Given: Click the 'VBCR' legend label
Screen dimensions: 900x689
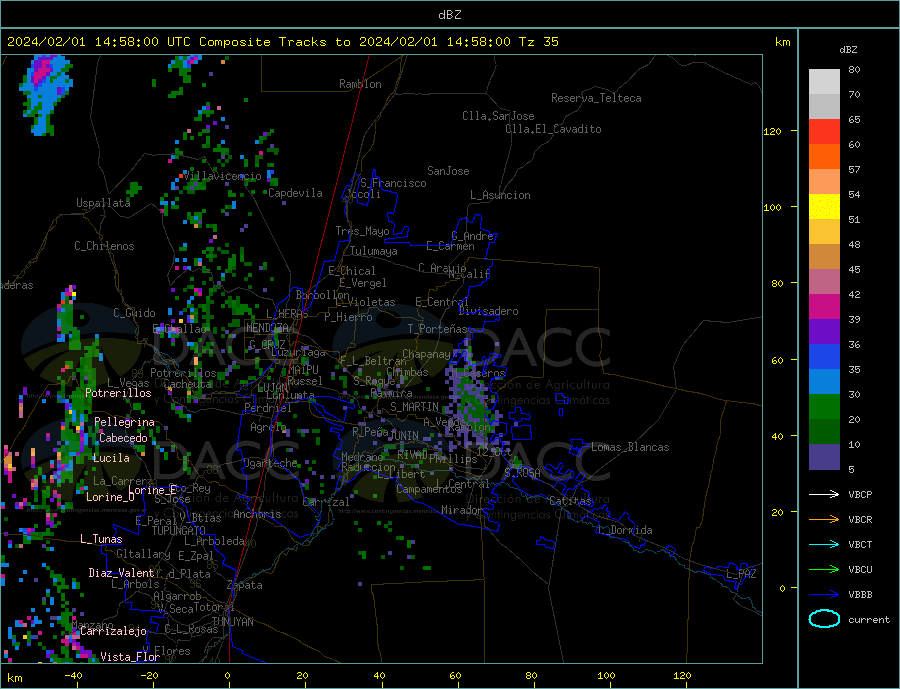Looking at the screenshot, I should (860, 520).
